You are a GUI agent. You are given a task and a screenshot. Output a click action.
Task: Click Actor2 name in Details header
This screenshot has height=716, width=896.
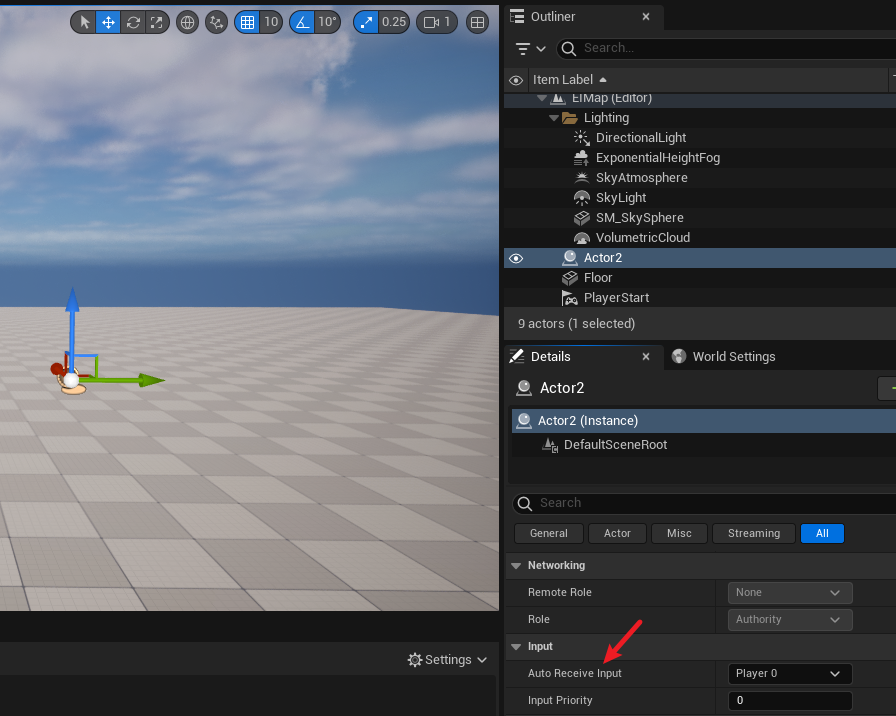[x=562, y=388]
